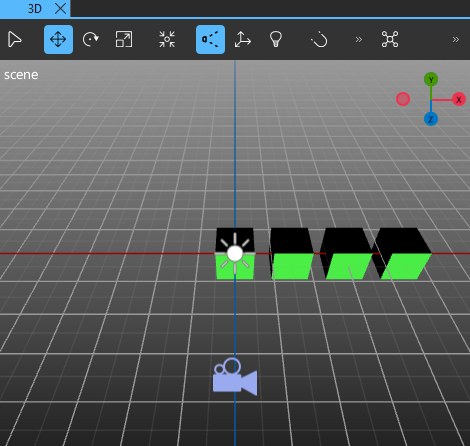Toggle the Edit Light bulb button
Screen dimensions: 470x446
click(276, 39)
